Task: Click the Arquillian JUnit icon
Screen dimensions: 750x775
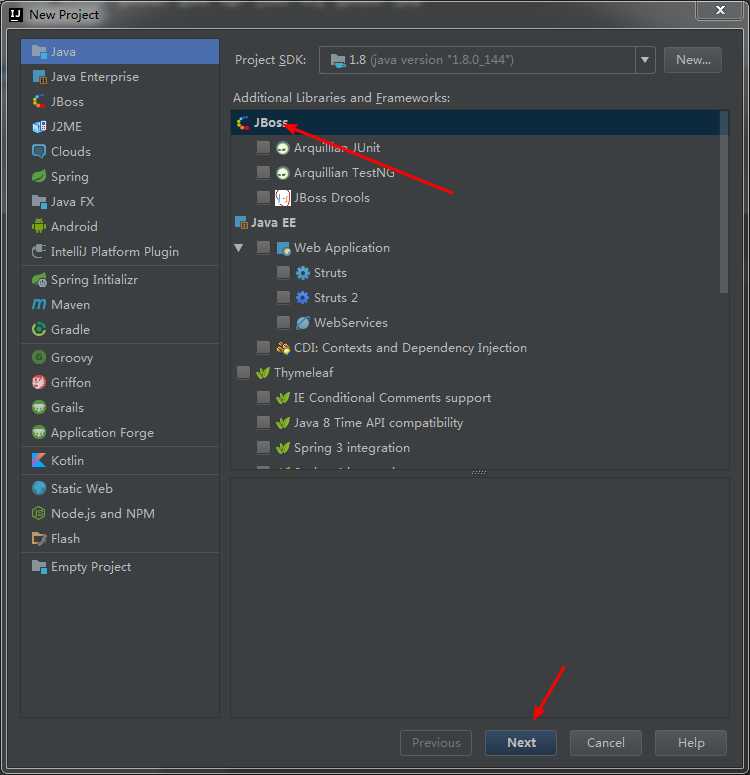Action: point(283,148)
